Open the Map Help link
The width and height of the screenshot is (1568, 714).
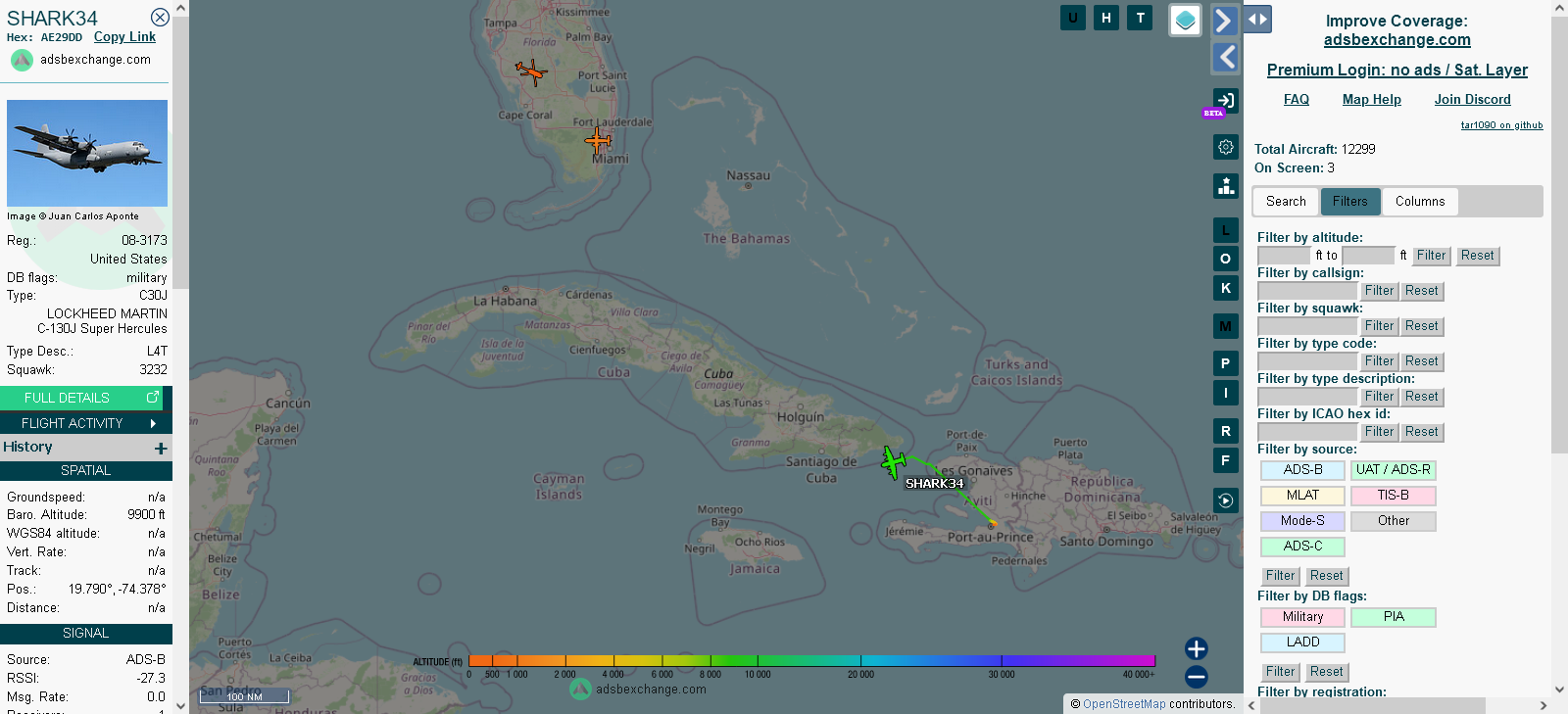[1372, 100]
